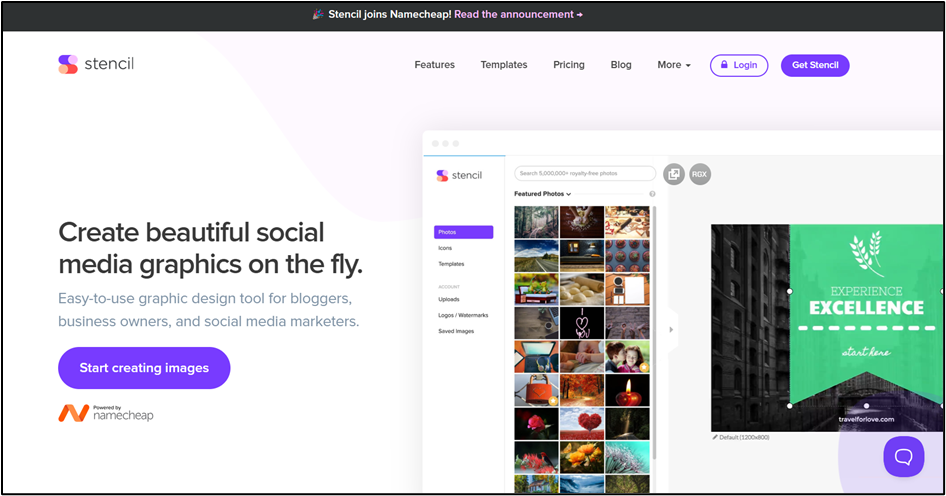Click the round RGX button

coord(699,174)
